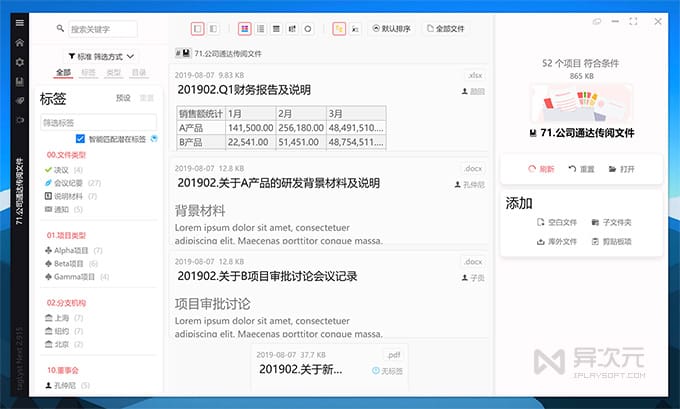Click the magnifier search icon
The height and width of the screenshot is (409, 680).
[60, 29]
